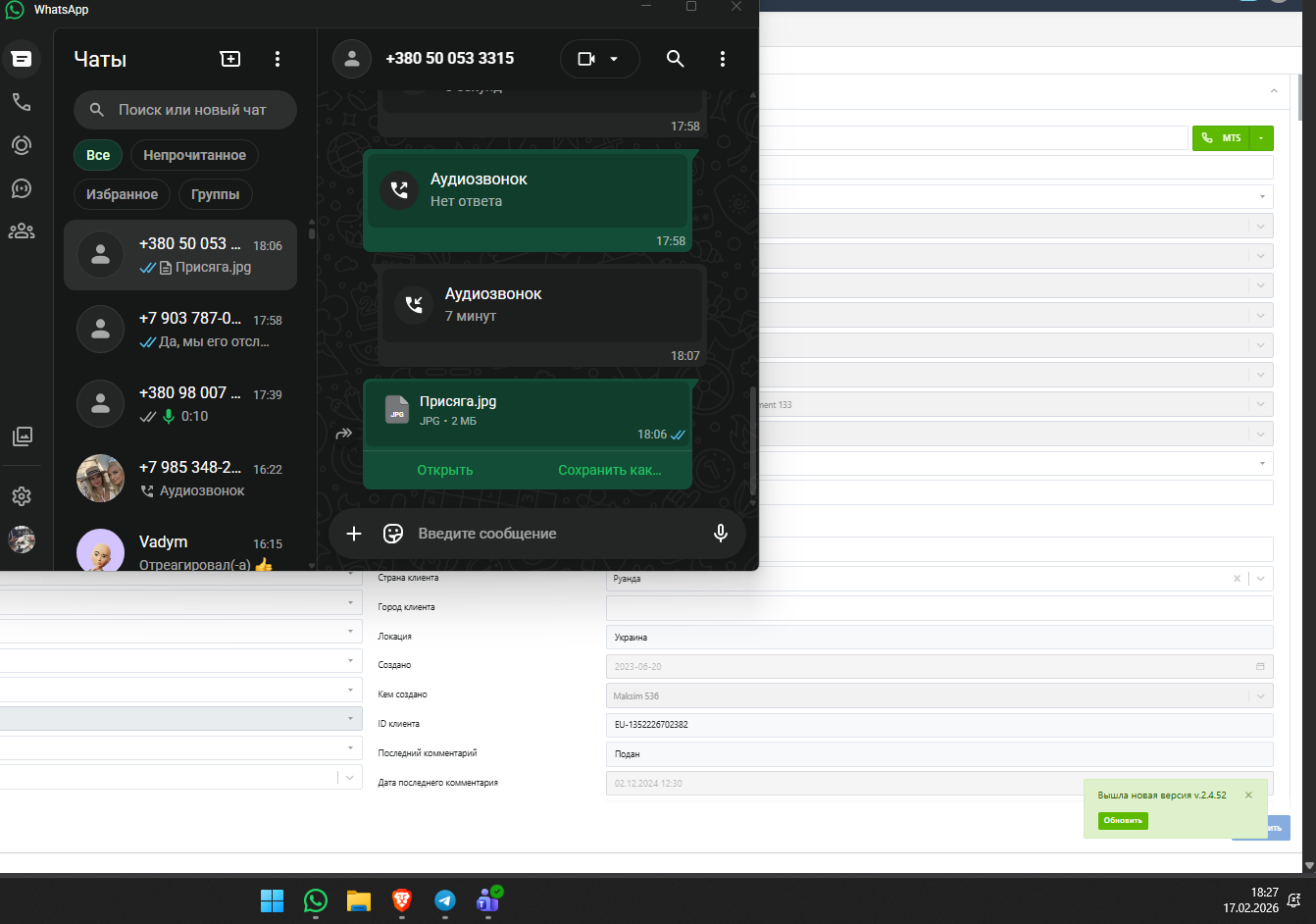Open the Status updates icon in sidebar
Screen dimensions: 1316x924
tap(22, 145)
